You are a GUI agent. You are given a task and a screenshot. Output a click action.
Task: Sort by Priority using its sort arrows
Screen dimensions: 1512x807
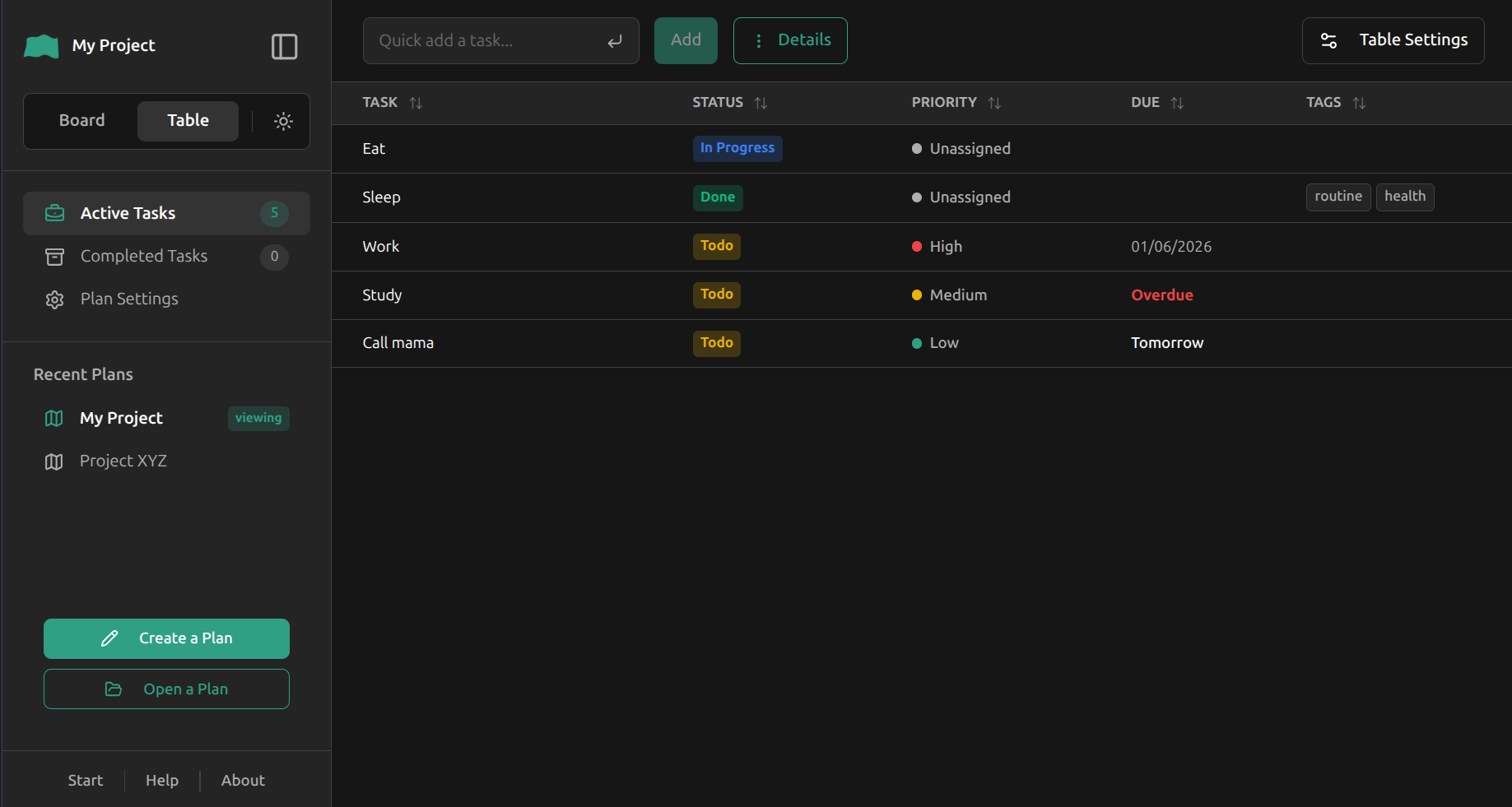pyautogui.click(x=994, y=103)
